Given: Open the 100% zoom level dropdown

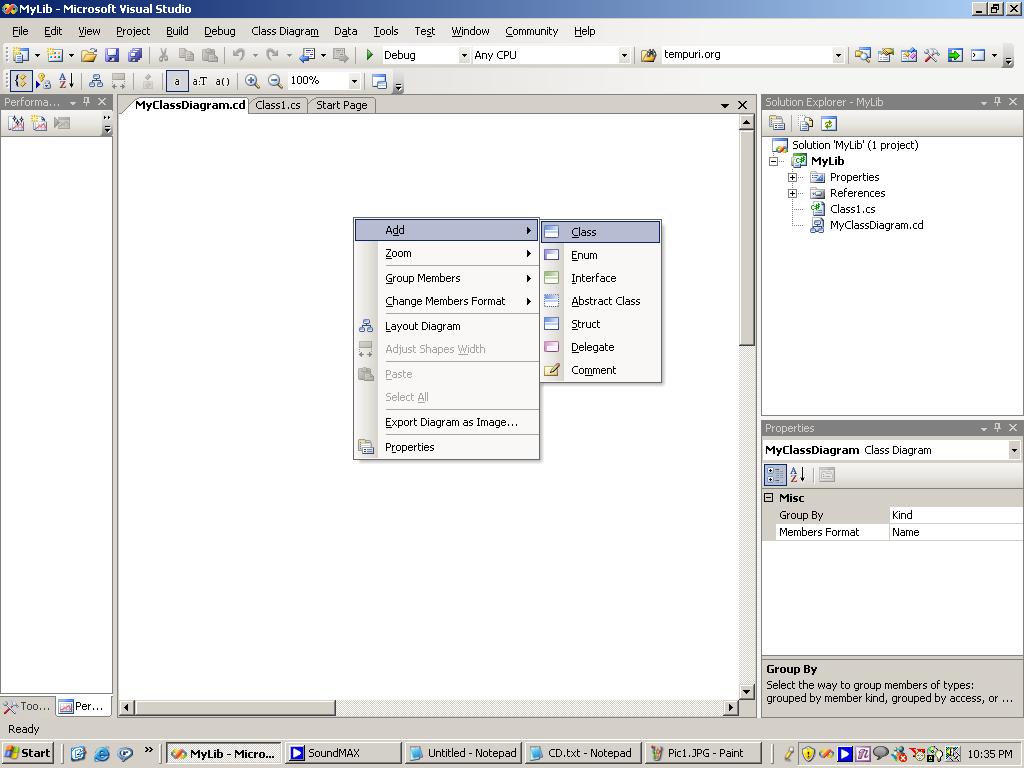Looking at the screenshot, I should [x=354, y=81].
